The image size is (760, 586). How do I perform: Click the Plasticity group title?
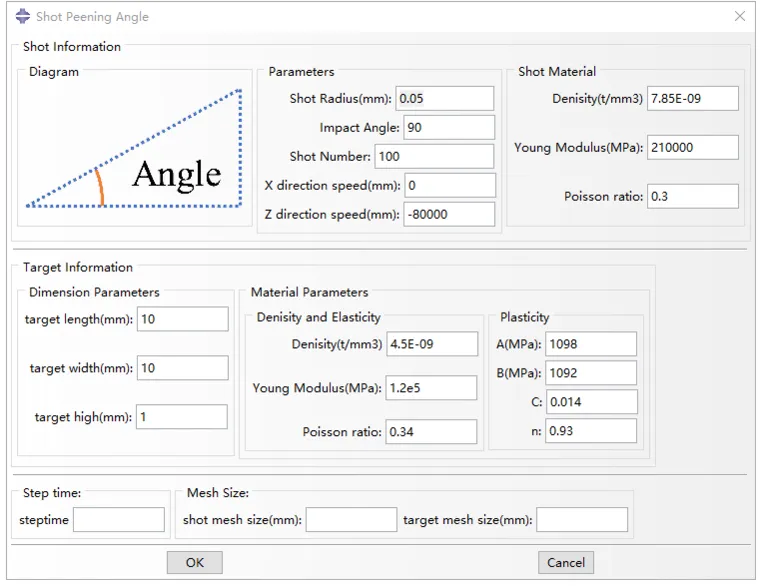[x=524, y=317]
